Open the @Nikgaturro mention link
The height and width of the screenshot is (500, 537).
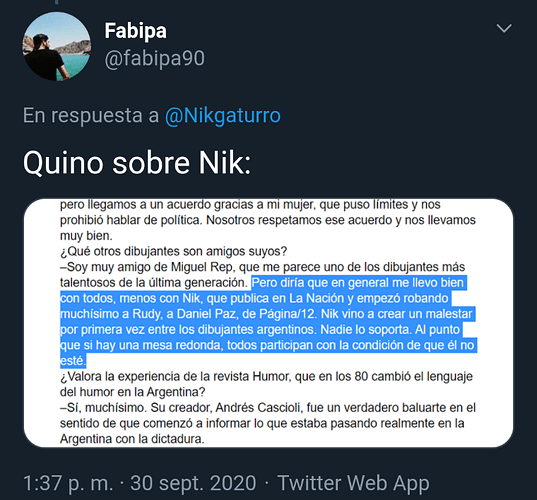pyautogui.click(x=223, y=115)
